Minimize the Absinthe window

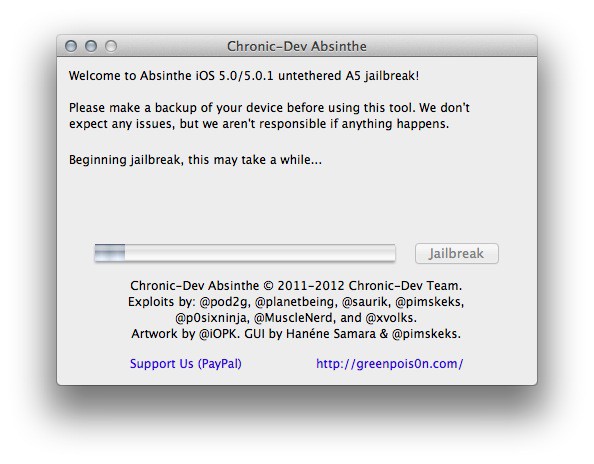(91, 46)
